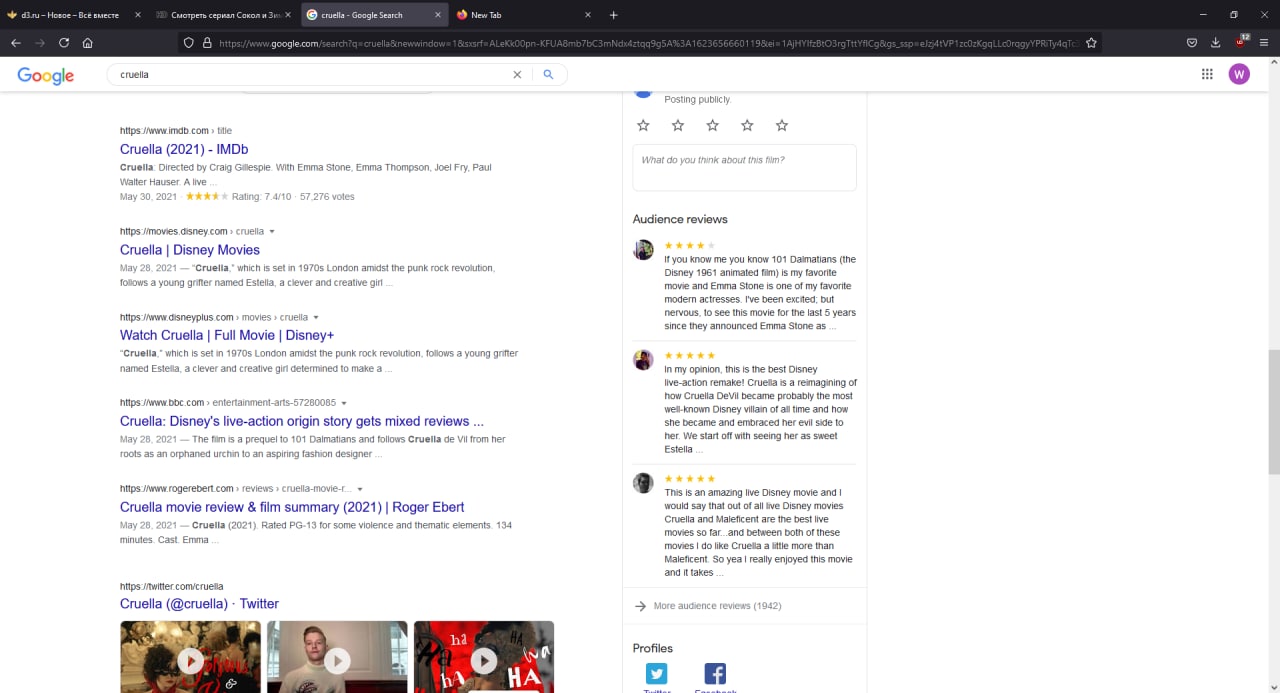This screenshot has height=693, width=1280.
Task: Close the New Tab tab
Action: pos(587,15)
